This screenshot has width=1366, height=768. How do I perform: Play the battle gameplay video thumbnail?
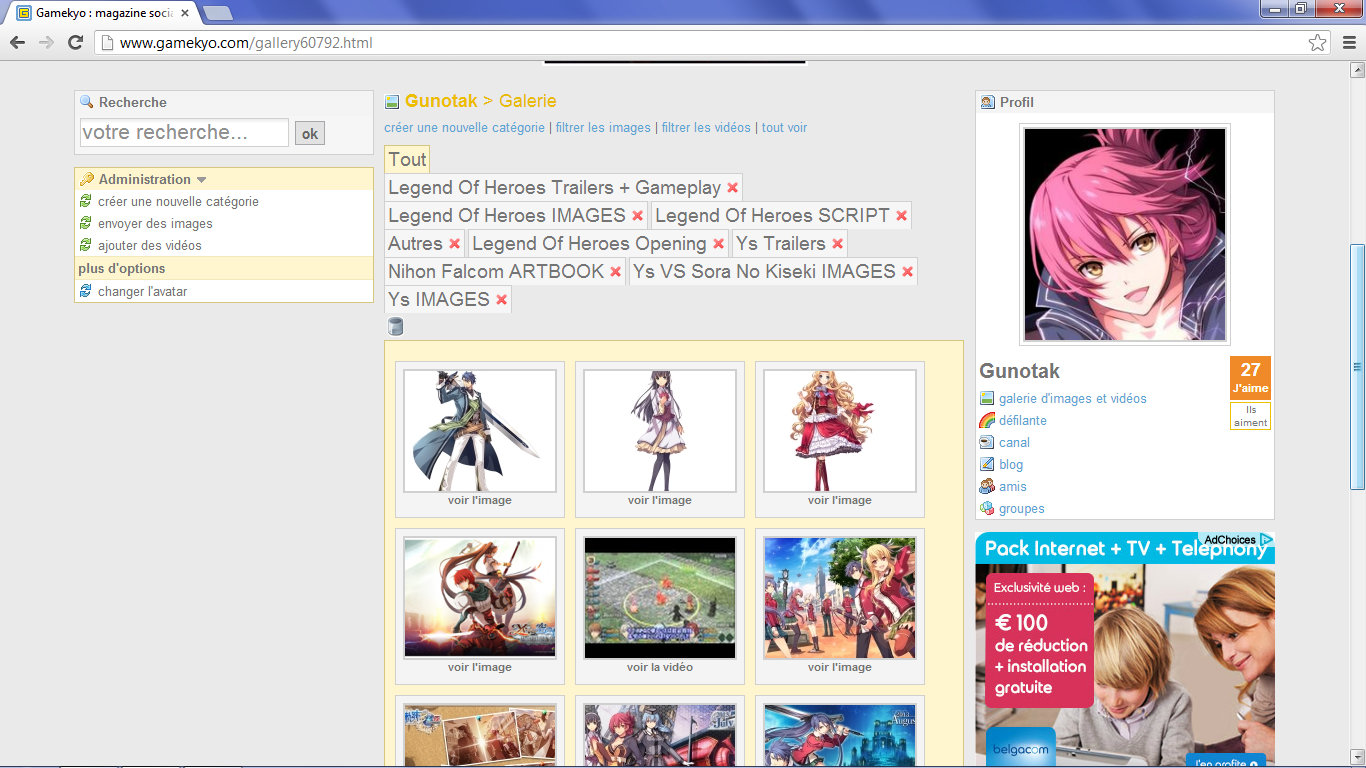660,598
